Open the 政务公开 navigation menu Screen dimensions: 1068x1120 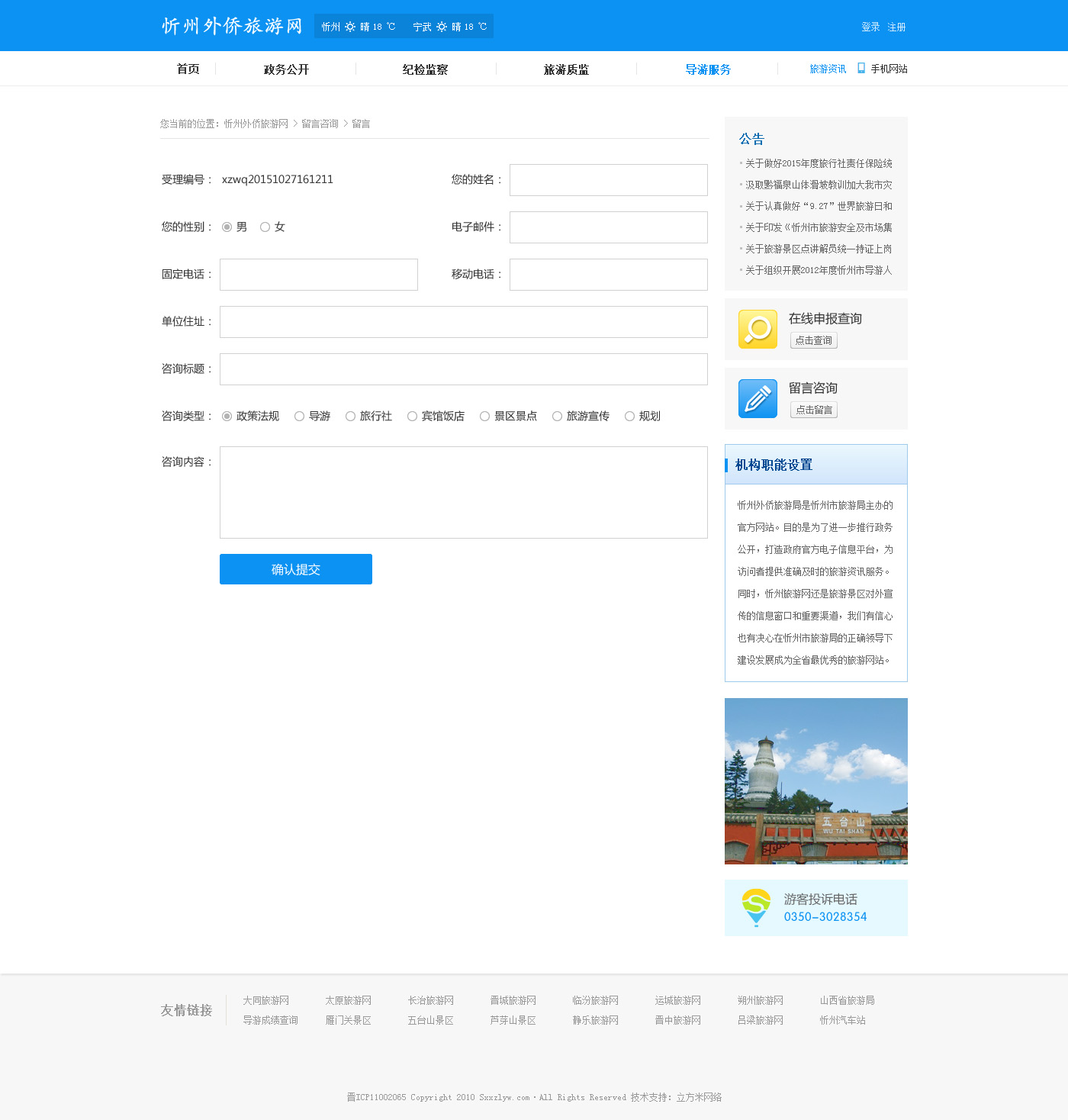[286, 69]
